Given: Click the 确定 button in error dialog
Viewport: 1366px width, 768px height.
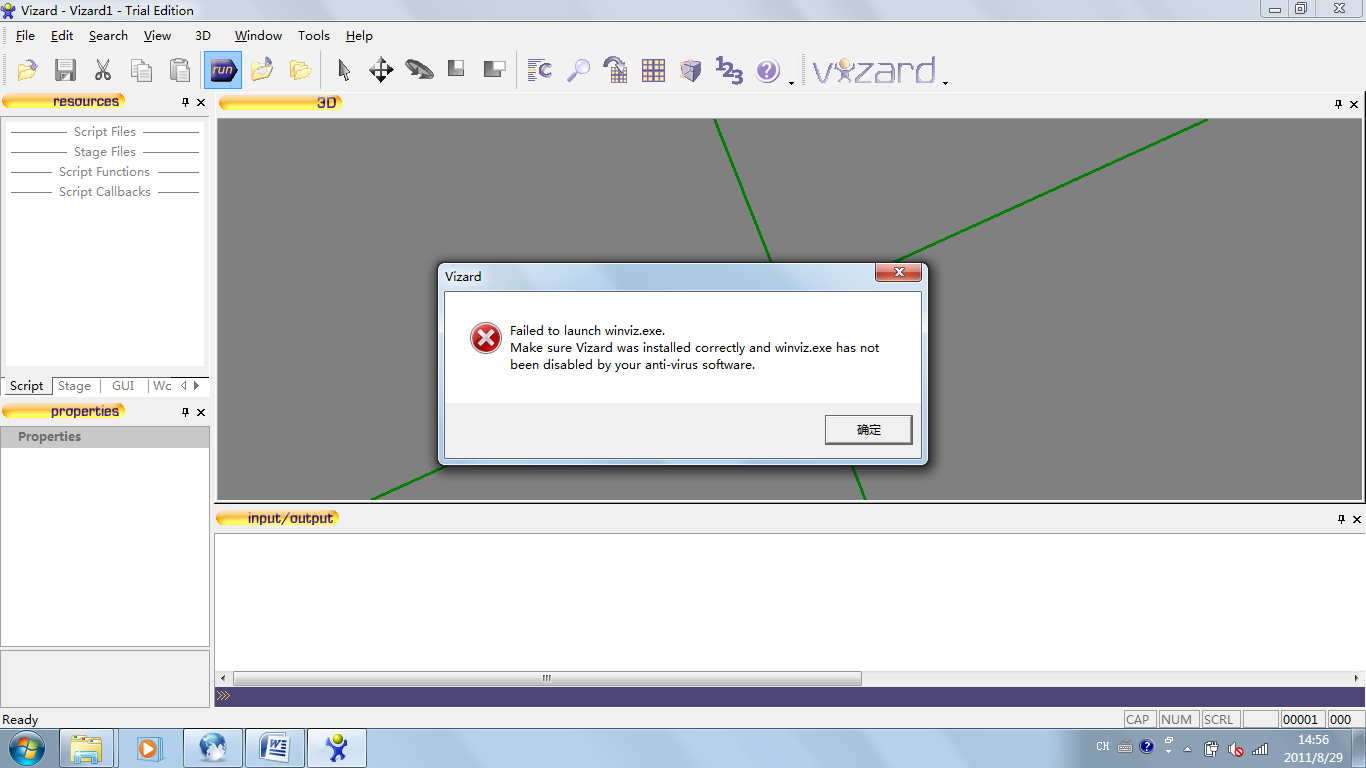Looking at the screenshot, I should pos(868,430).
